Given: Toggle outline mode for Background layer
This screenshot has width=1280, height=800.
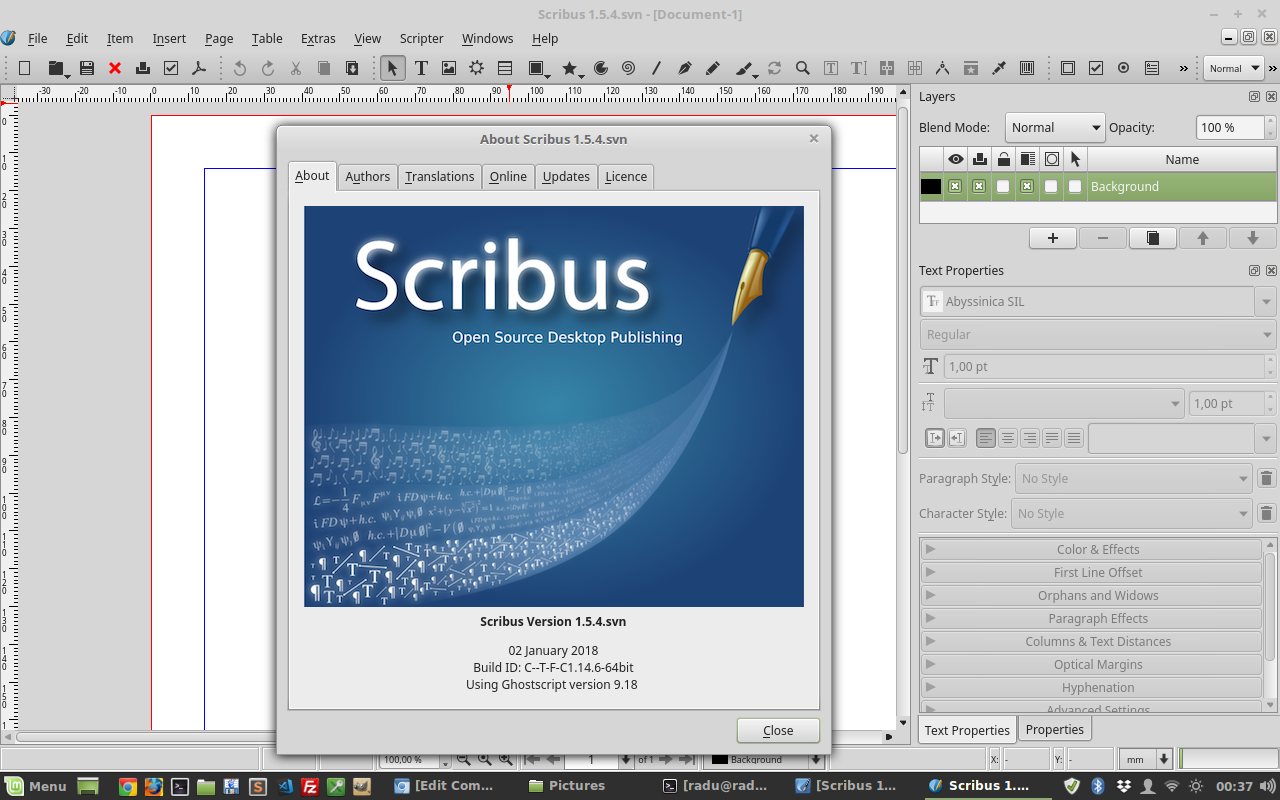Looking at the screenshot, I should pos(1051,186).
